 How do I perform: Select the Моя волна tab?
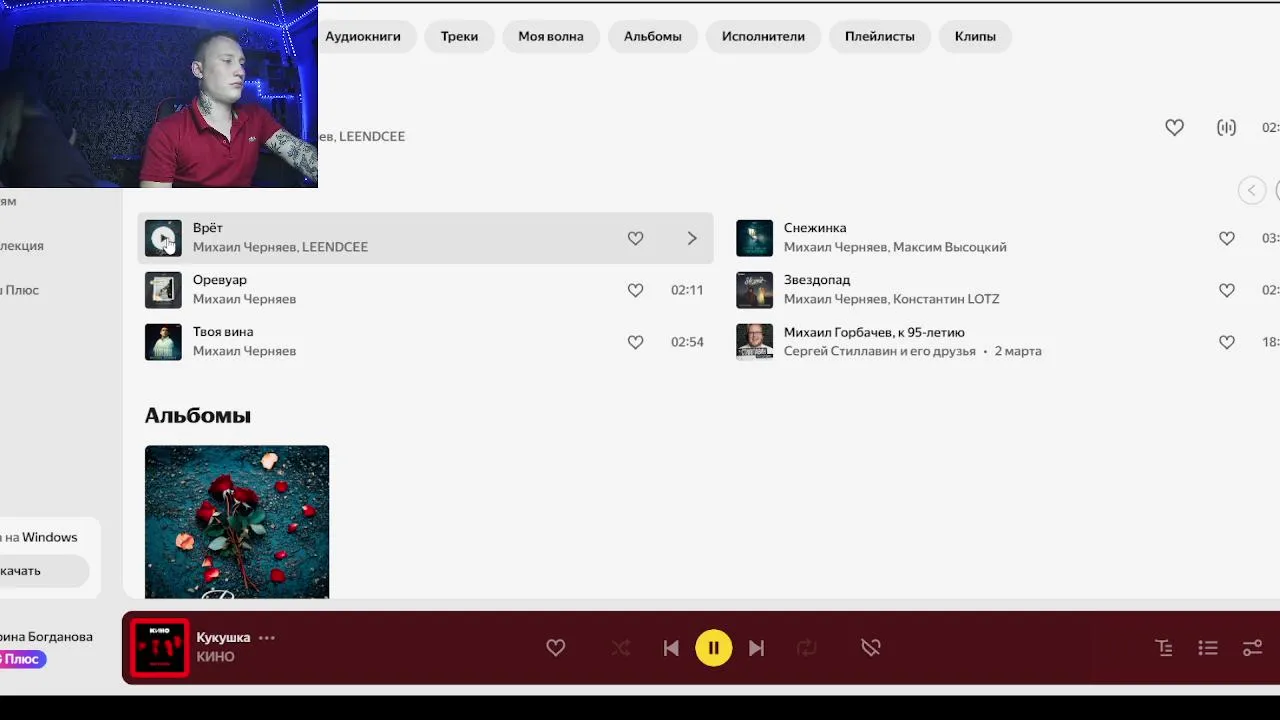[x=551, y=36]
